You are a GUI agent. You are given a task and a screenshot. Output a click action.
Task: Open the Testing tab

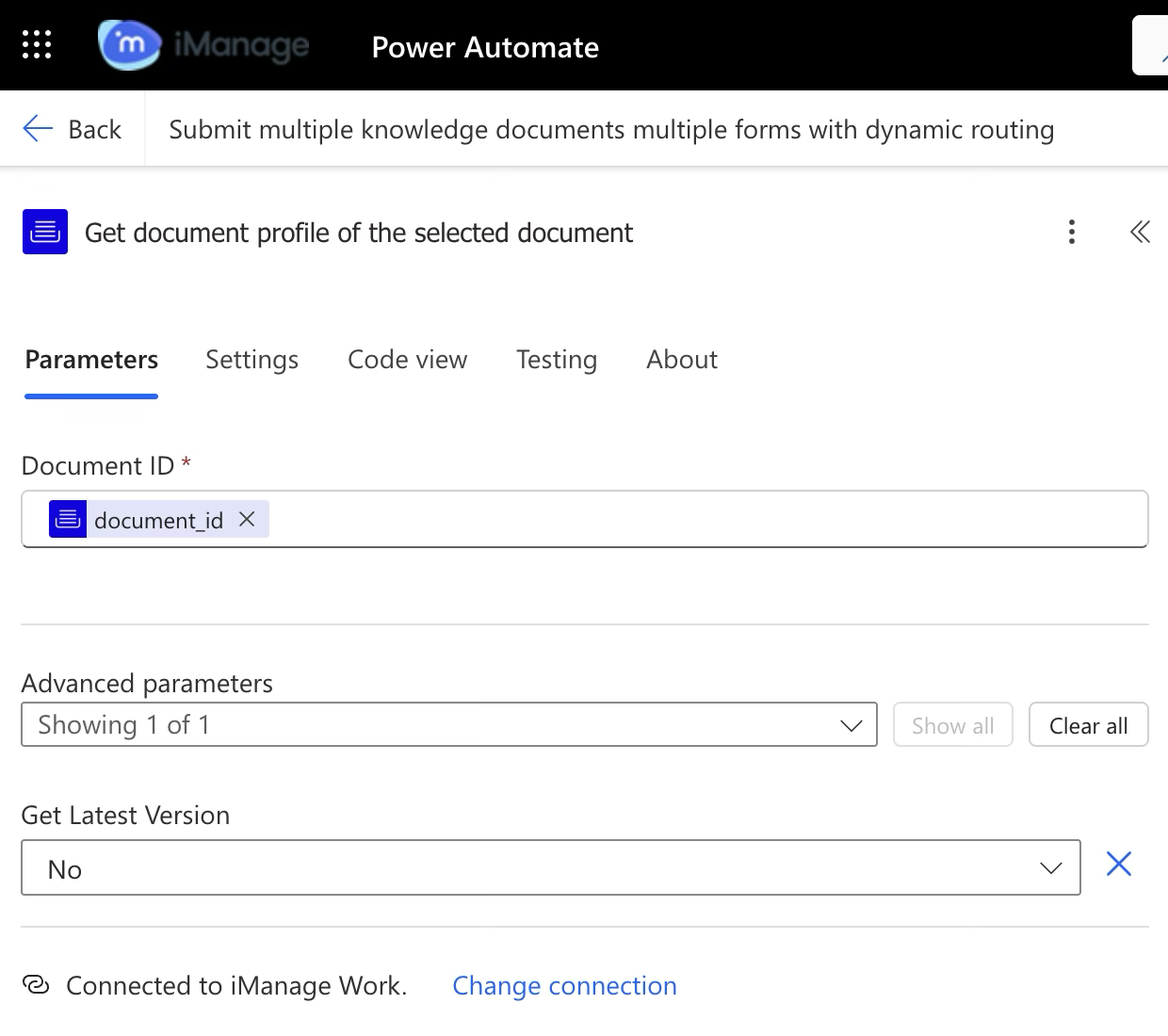click(x=557, y=360)
